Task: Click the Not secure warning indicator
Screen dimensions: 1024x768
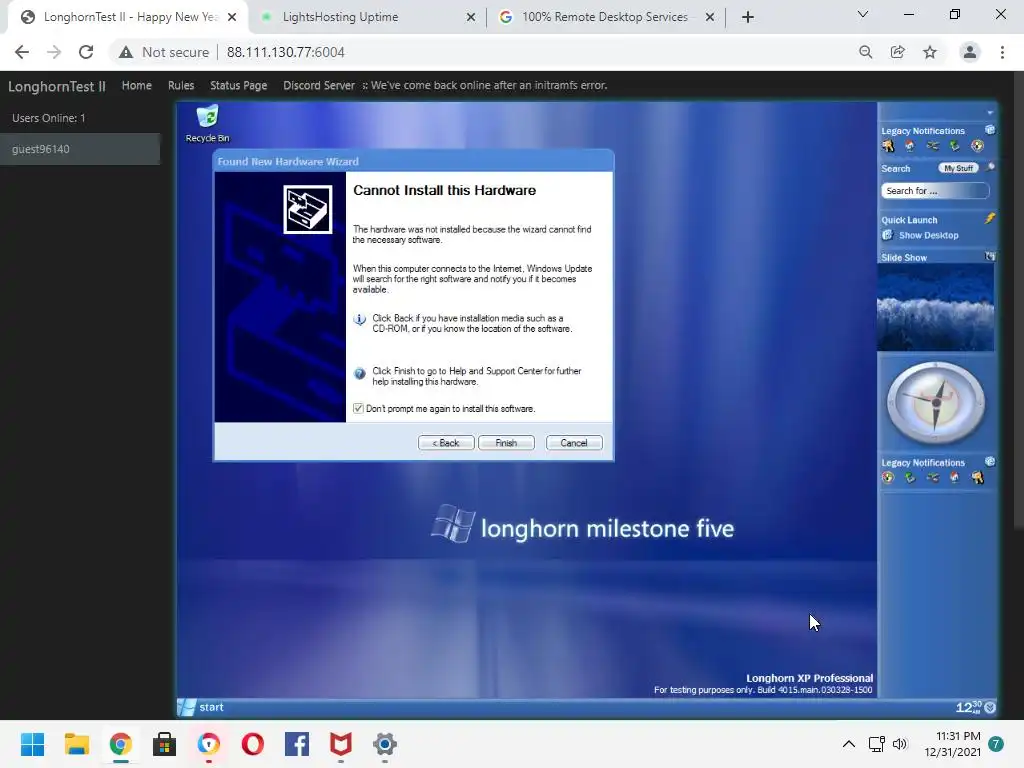Action: pos(164,52)
